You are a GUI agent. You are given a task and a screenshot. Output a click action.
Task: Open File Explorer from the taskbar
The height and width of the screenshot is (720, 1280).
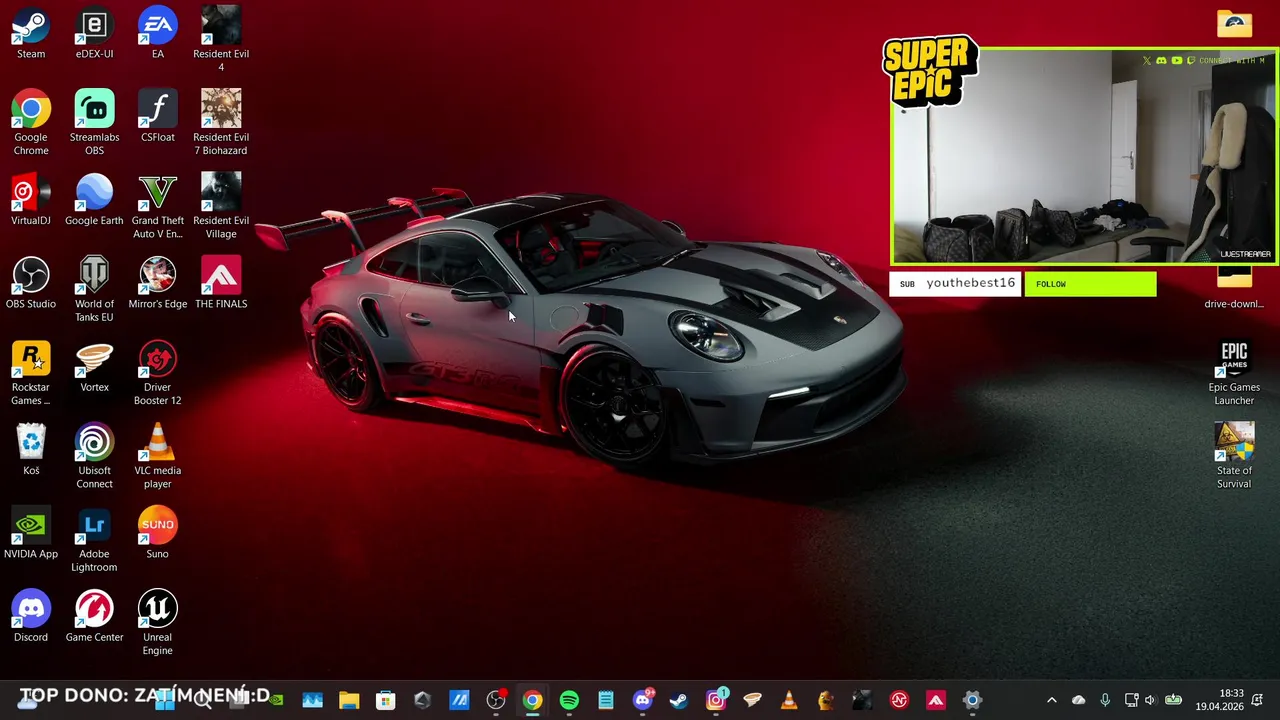[349, 700]
